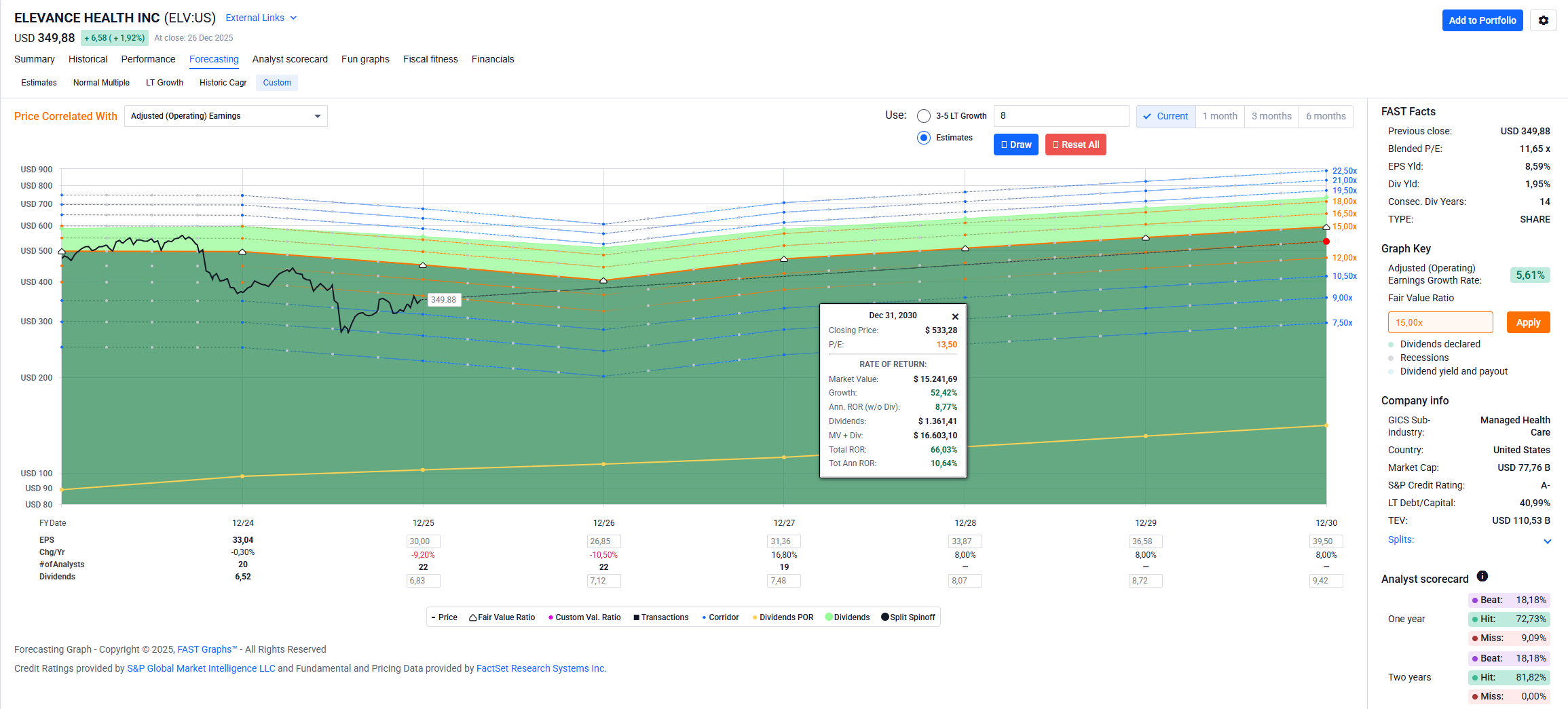Click the Analyst scorecard info icon
The image size is (1568, 709).
(1482, 576)
